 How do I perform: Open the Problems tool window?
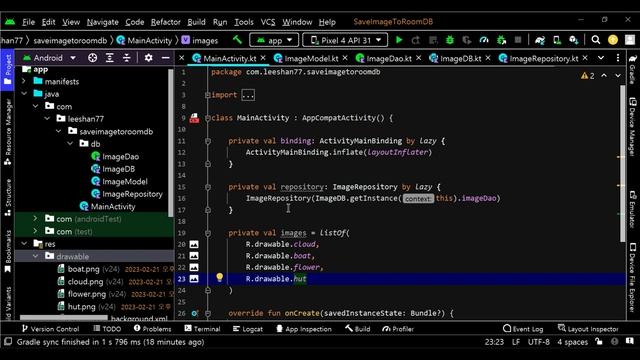(153, 329)
